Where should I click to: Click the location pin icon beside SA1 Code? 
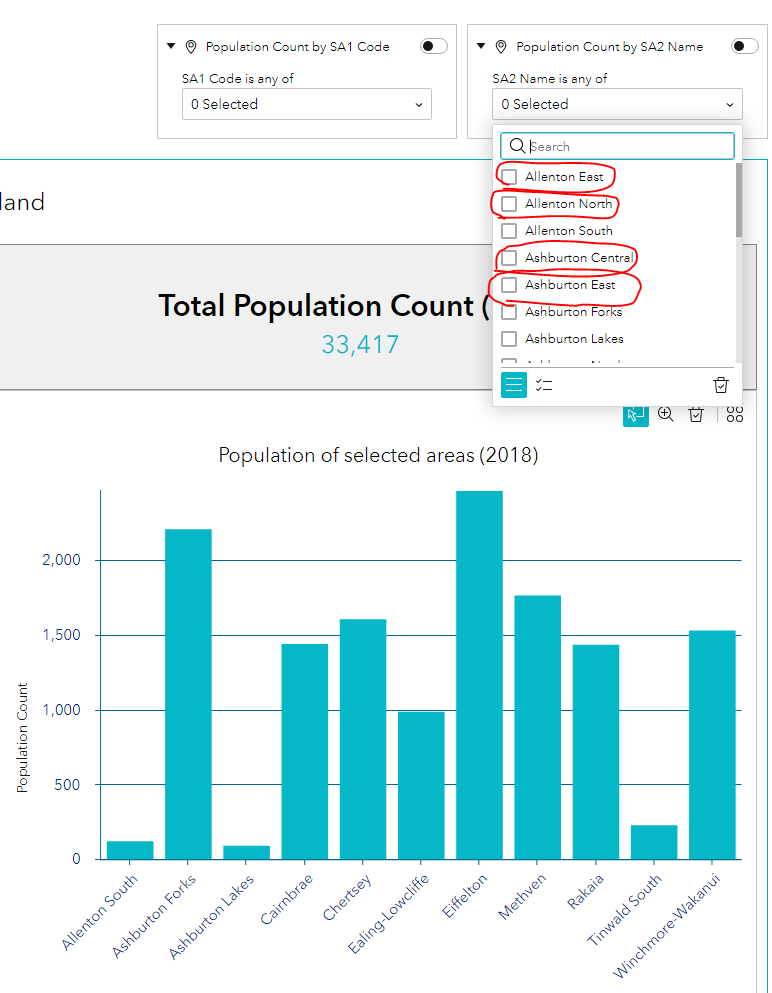(x=191, y=47)
